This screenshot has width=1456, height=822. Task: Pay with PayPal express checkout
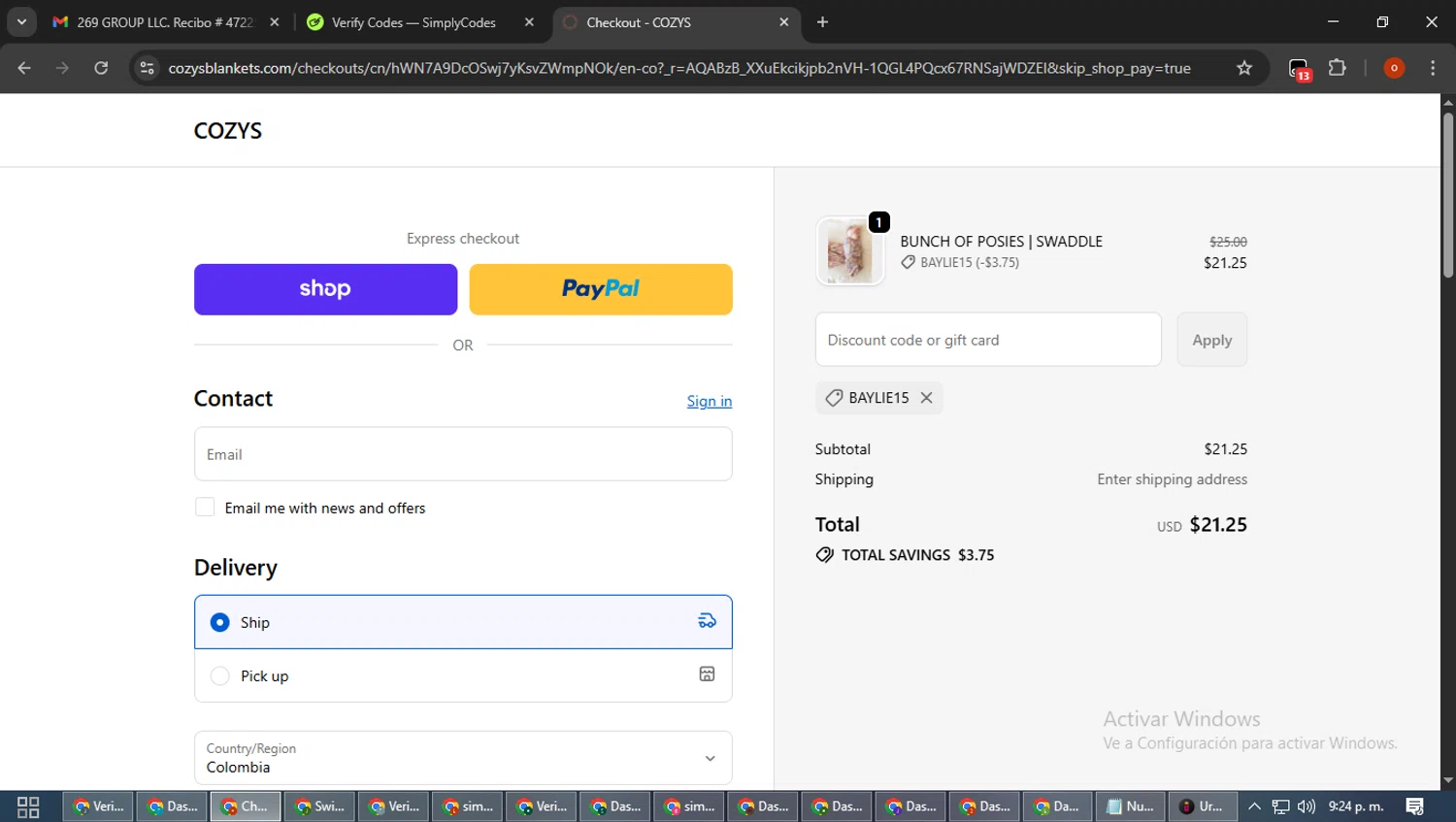coord(601,289)
